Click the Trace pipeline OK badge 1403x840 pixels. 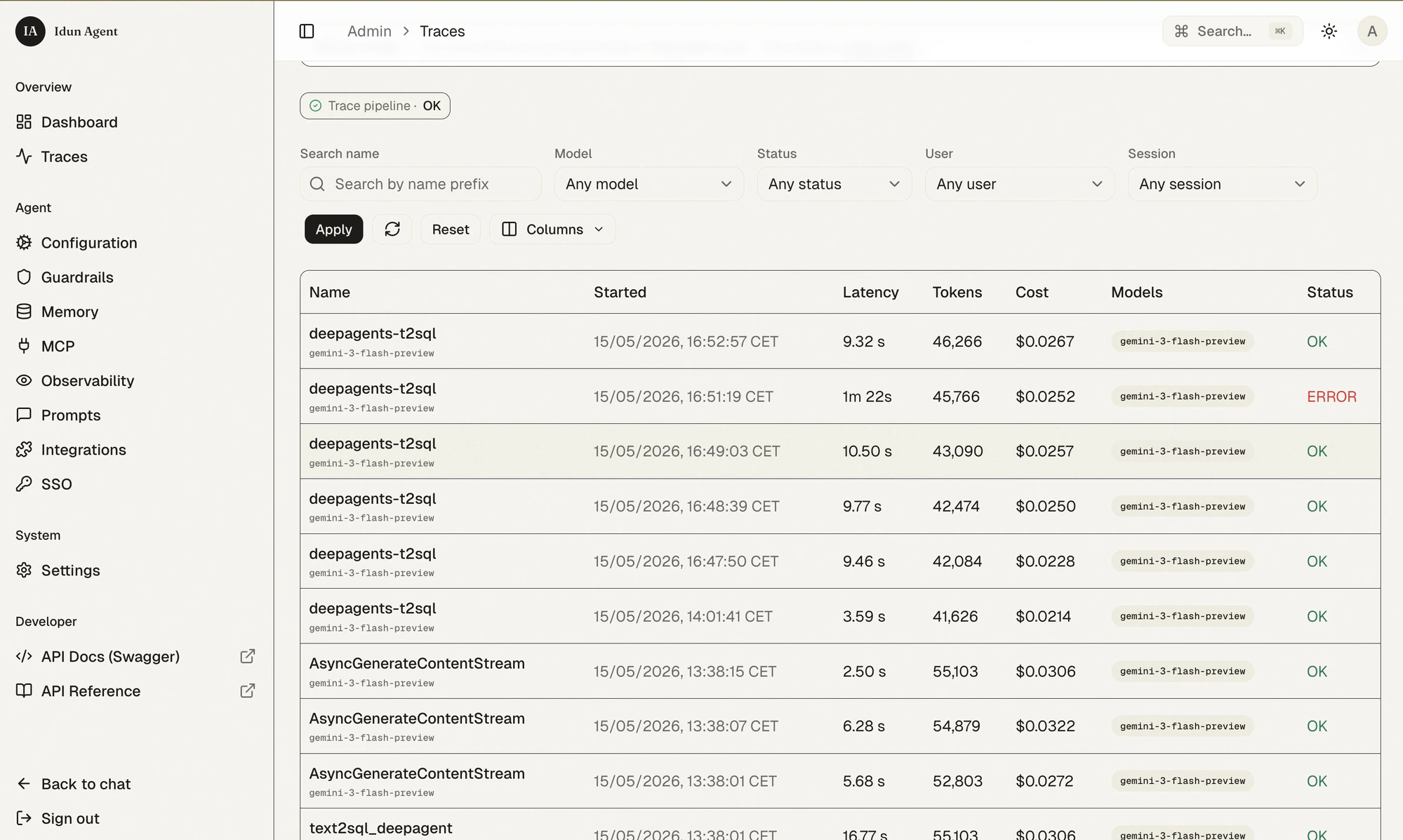[375, 106]
